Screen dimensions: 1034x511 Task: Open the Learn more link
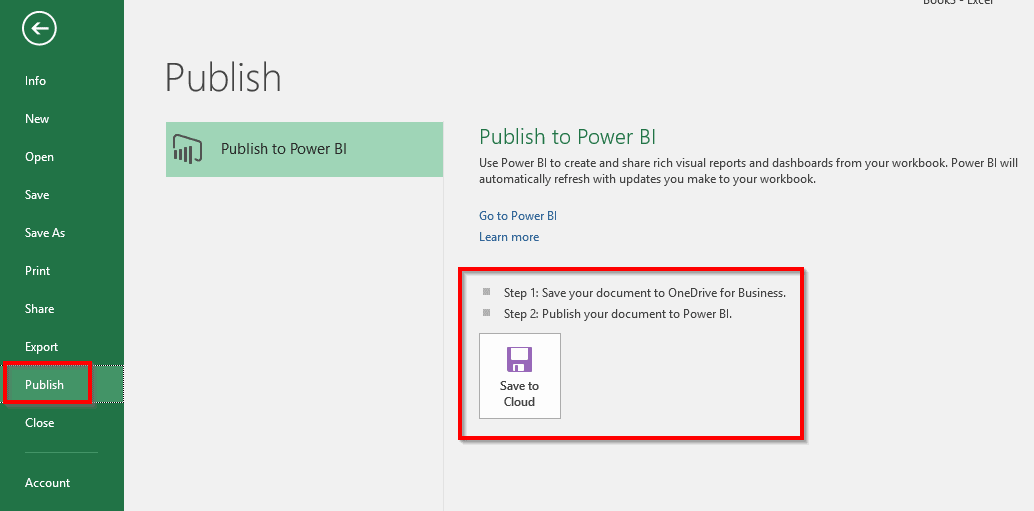509,237
